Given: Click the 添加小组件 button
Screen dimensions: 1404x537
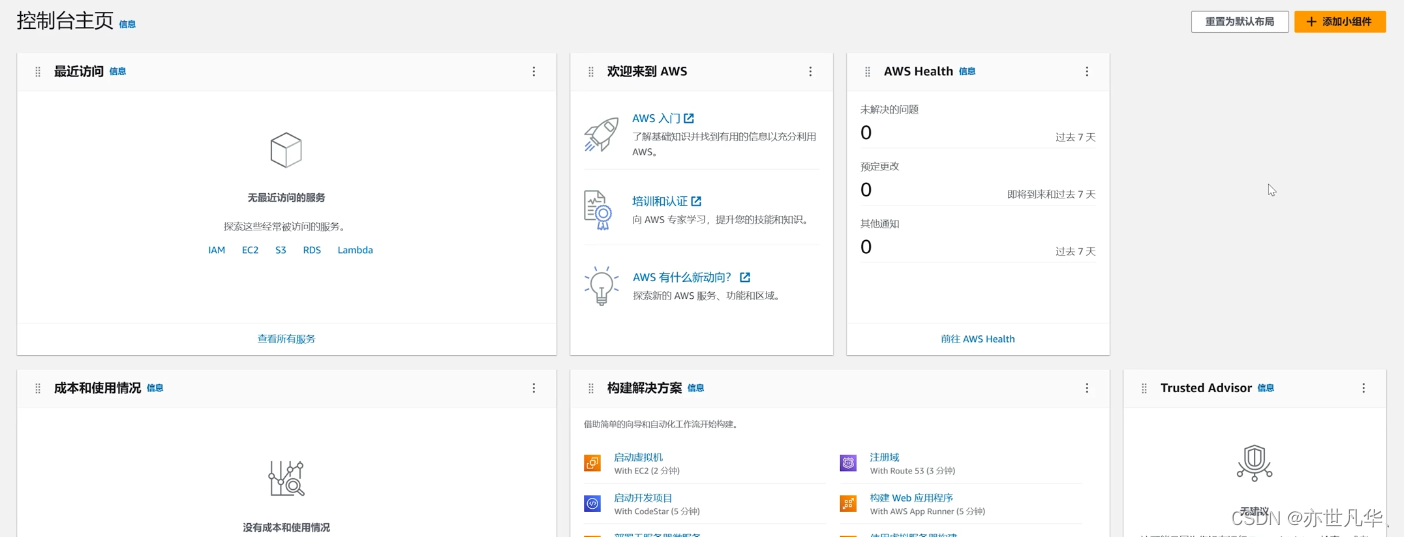Looking at the screenshot, I should click(x=1339, y=22).
